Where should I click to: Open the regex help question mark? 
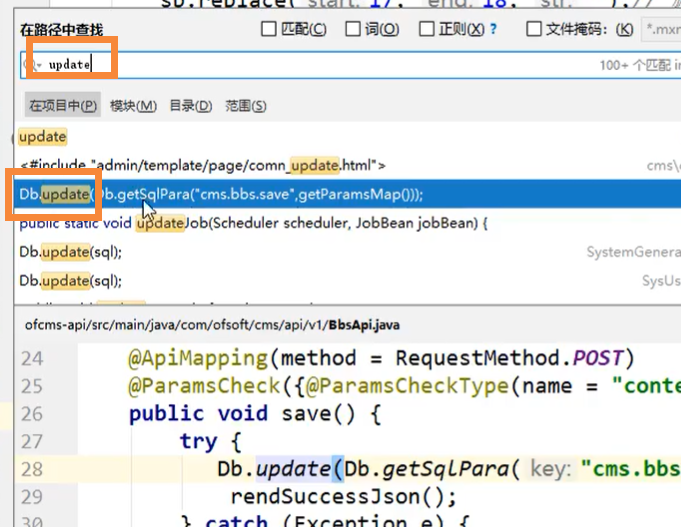pos(493,29)
